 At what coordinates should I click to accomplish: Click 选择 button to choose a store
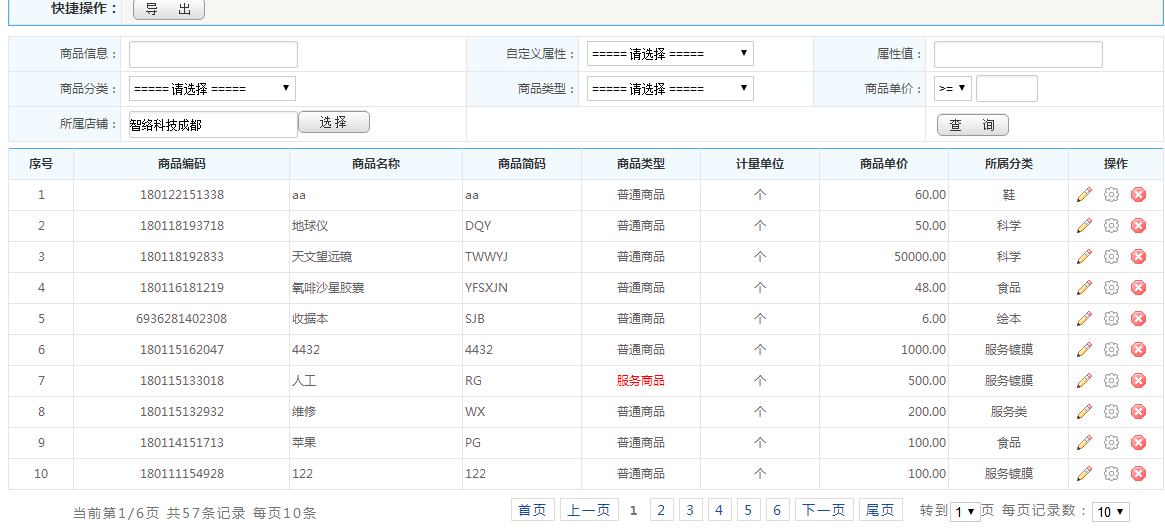click(x=333, y=123)
